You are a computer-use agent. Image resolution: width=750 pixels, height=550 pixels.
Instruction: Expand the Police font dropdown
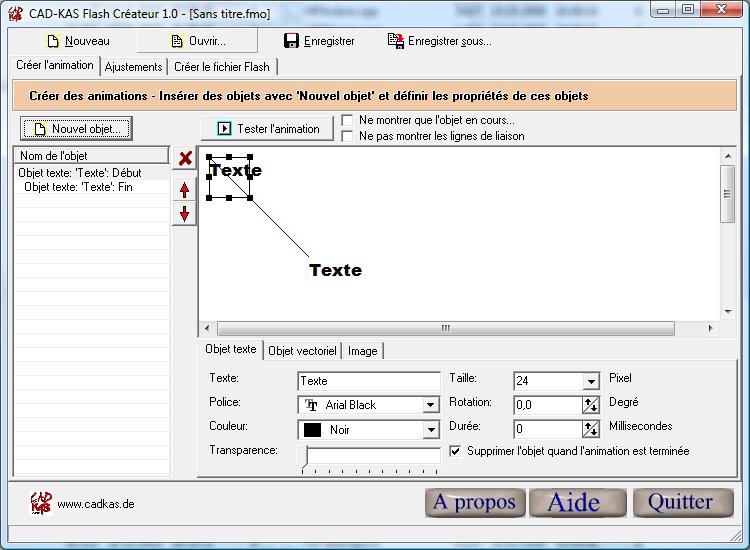[x=430, y=405]
